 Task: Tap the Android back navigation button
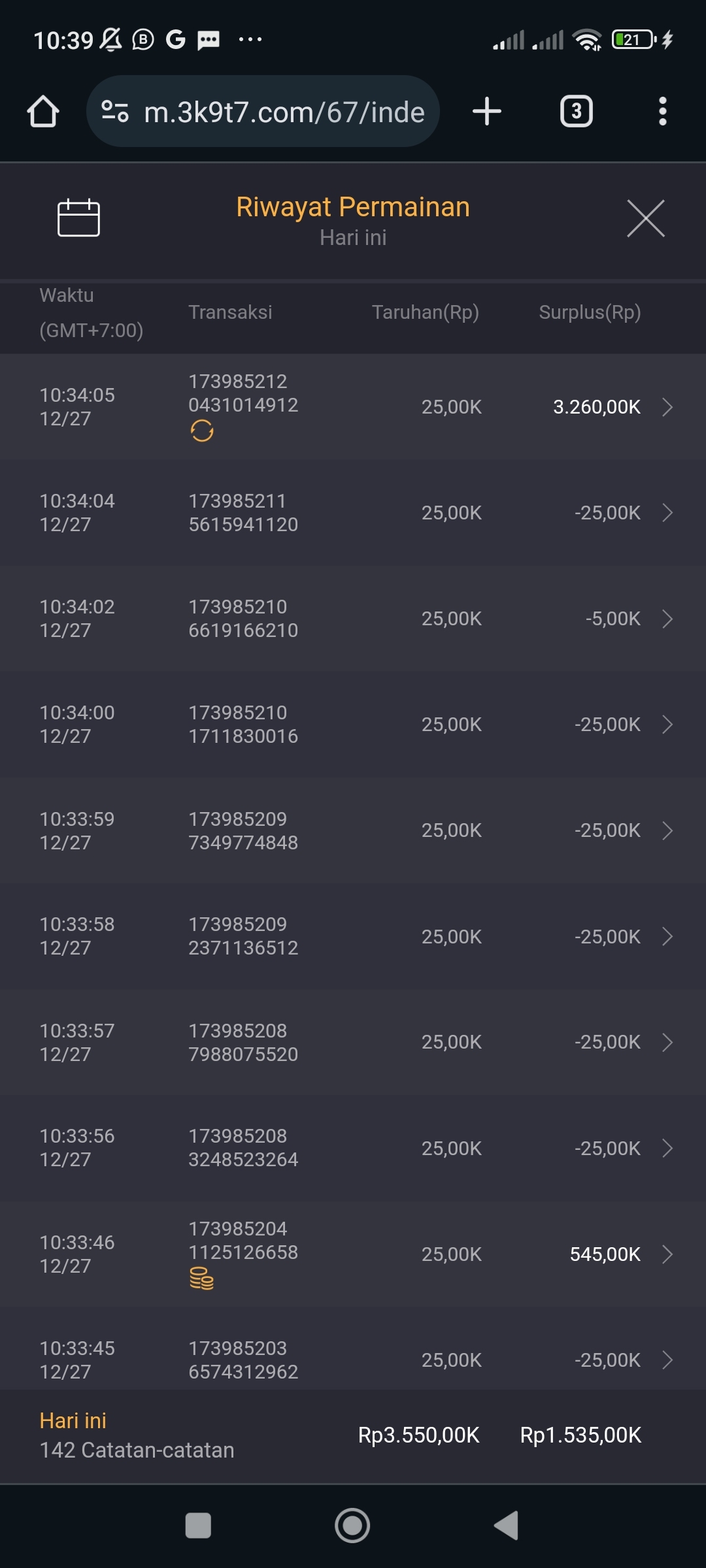click(x=507, y=1526)
